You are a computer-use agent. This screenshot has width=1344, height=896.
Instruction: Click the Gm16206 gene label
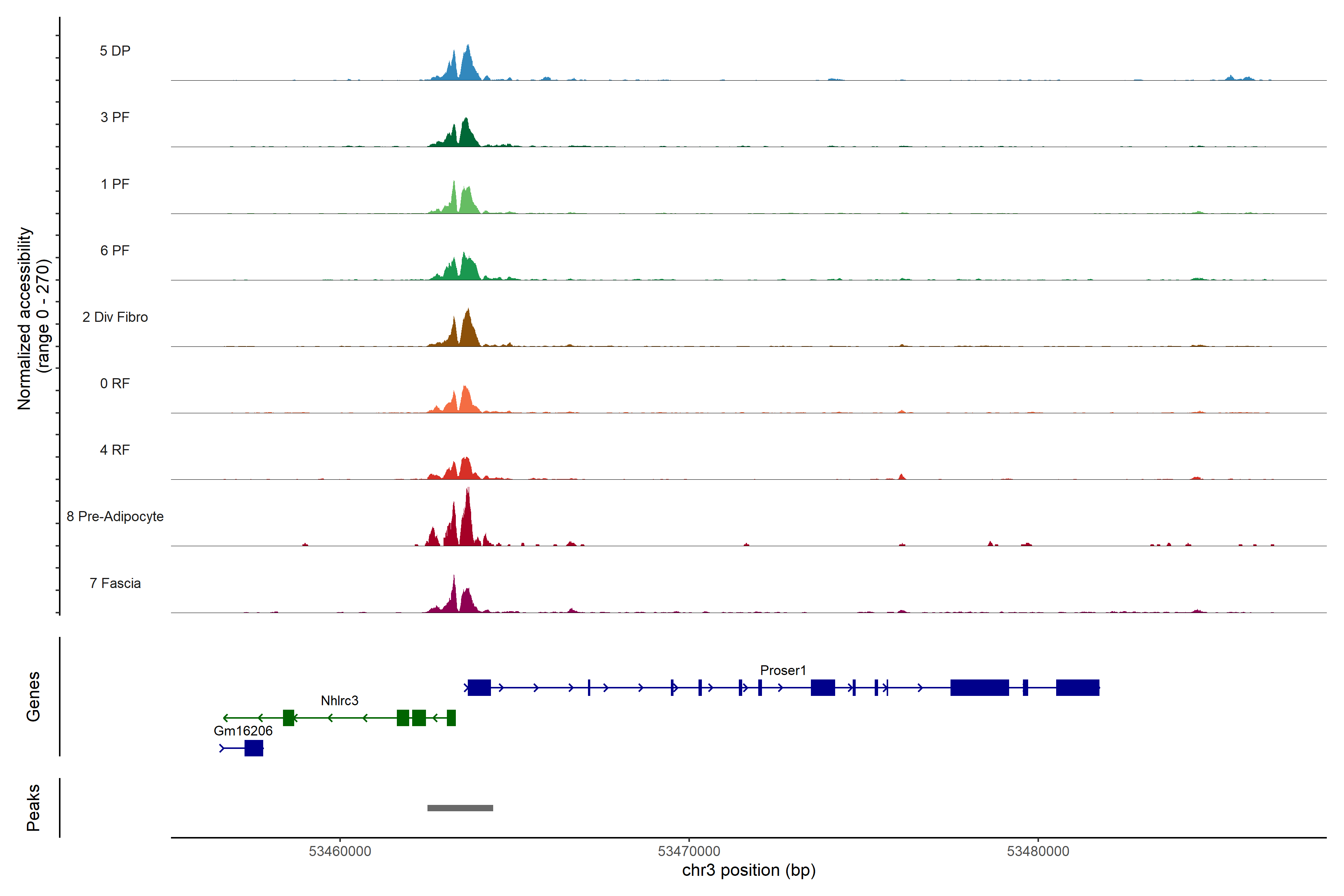pos(243,730)
